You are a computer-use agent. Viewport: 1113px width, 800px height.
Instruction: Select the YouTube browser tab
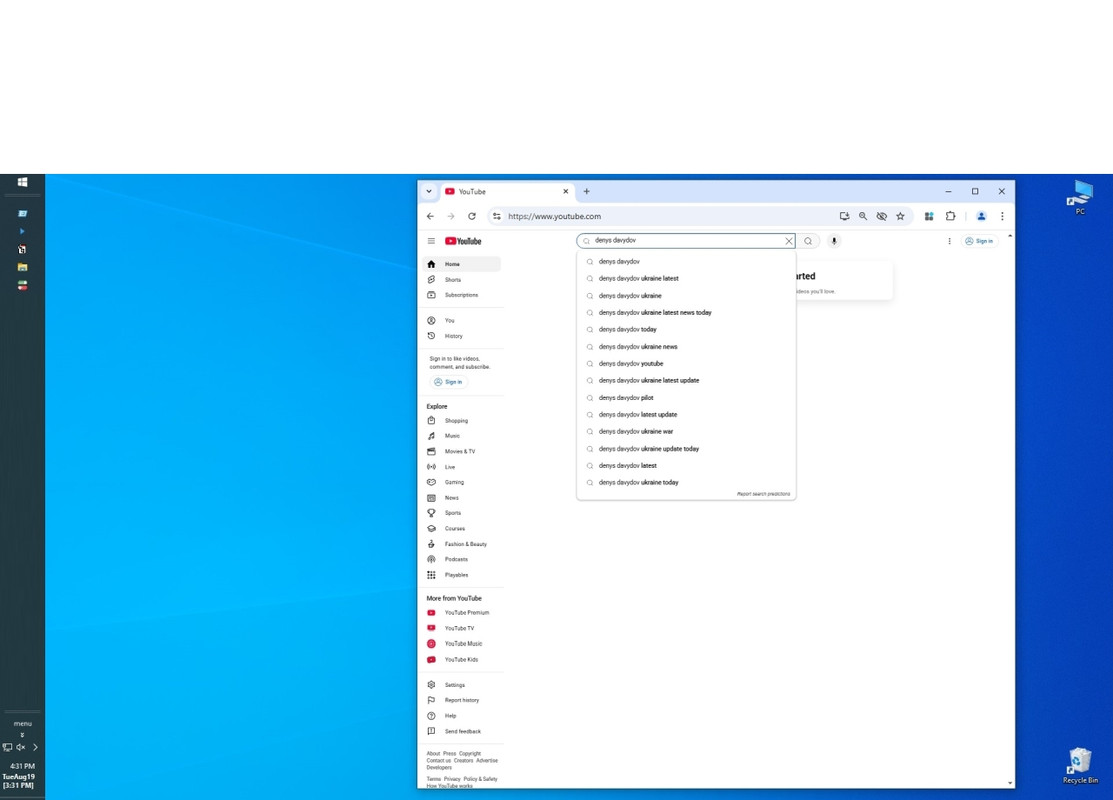pos(507,192)
